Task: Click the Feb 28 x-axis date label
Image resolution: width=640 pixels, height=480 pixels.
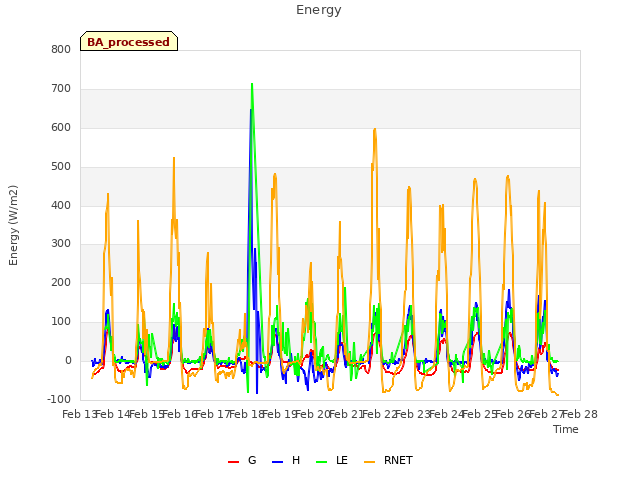Action: (x=580, y=415)
